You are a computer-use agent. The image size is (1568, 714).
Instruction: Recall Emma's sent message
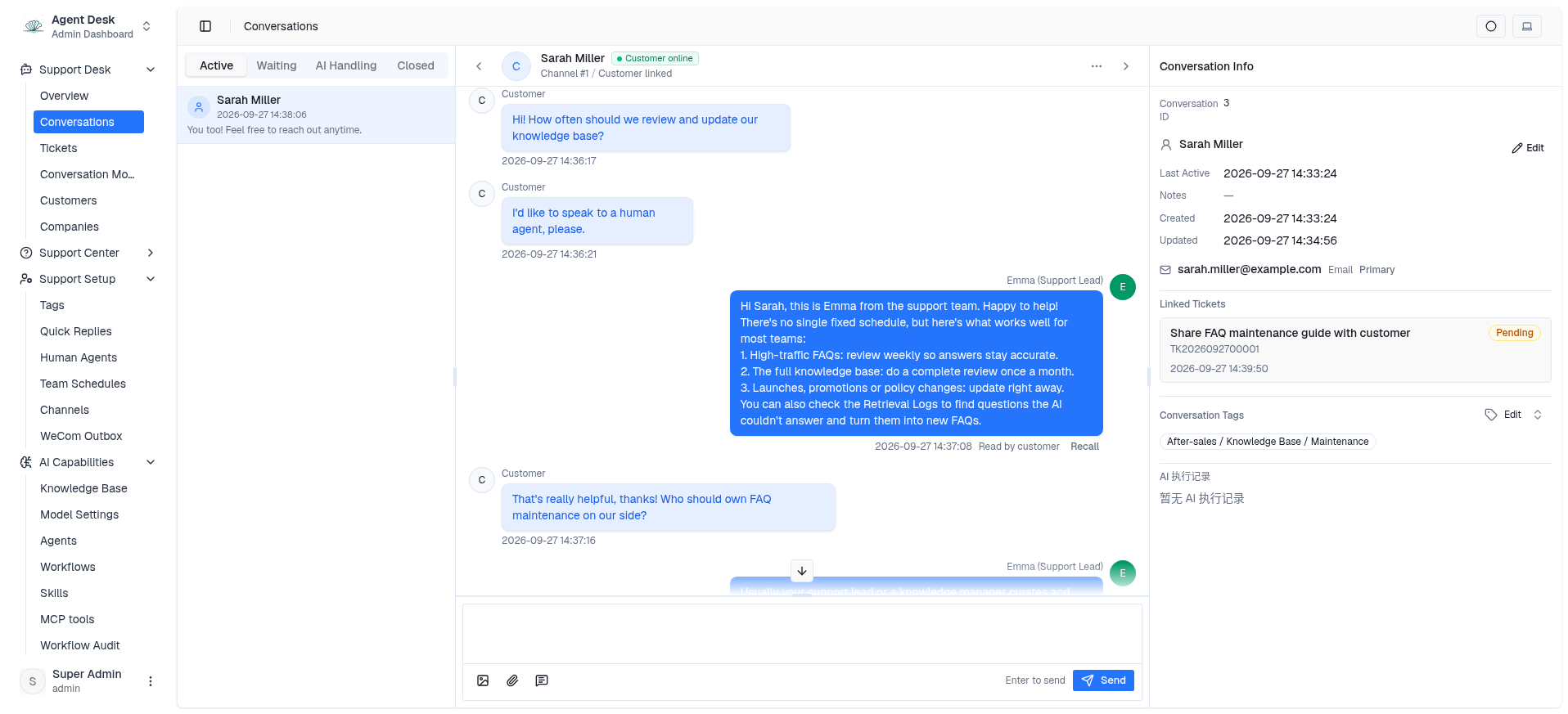coord(1084,447)
